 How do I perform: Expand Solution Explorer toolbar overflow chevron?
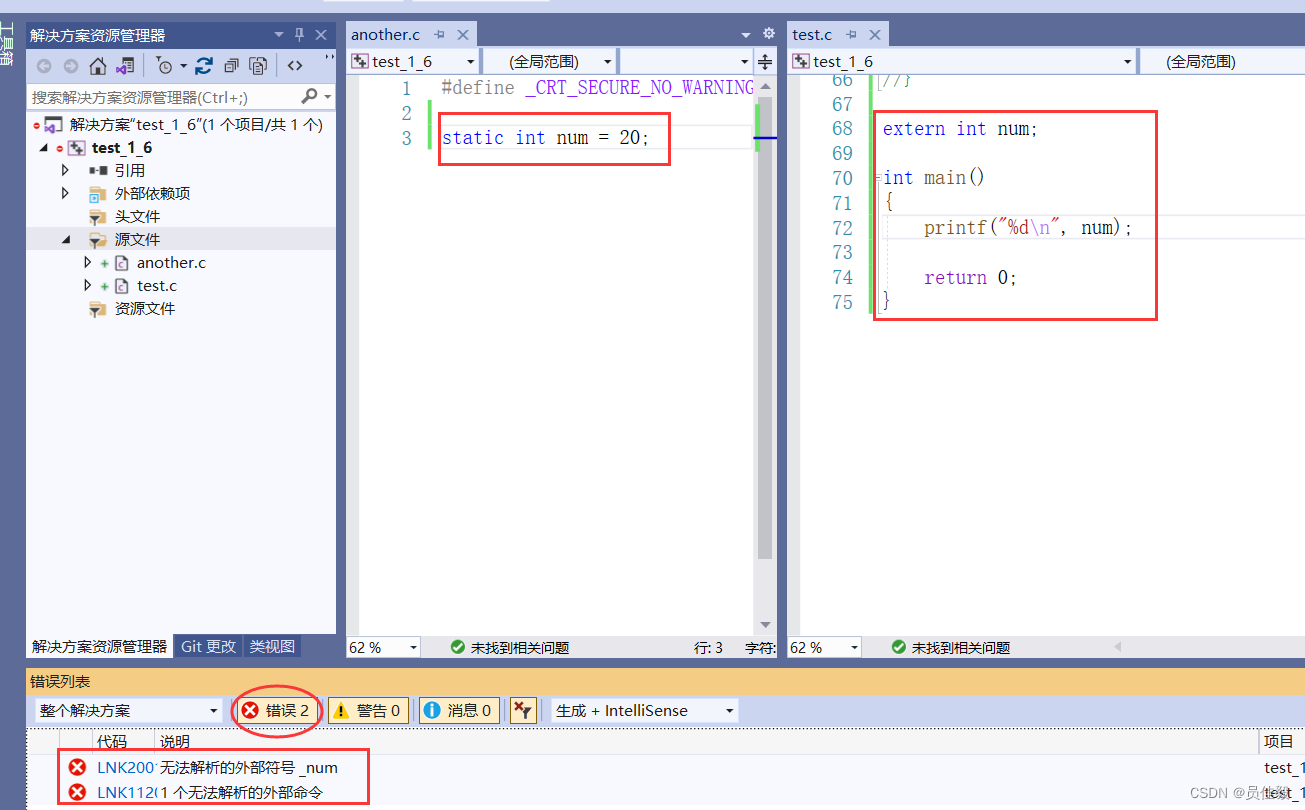[329, 58]
